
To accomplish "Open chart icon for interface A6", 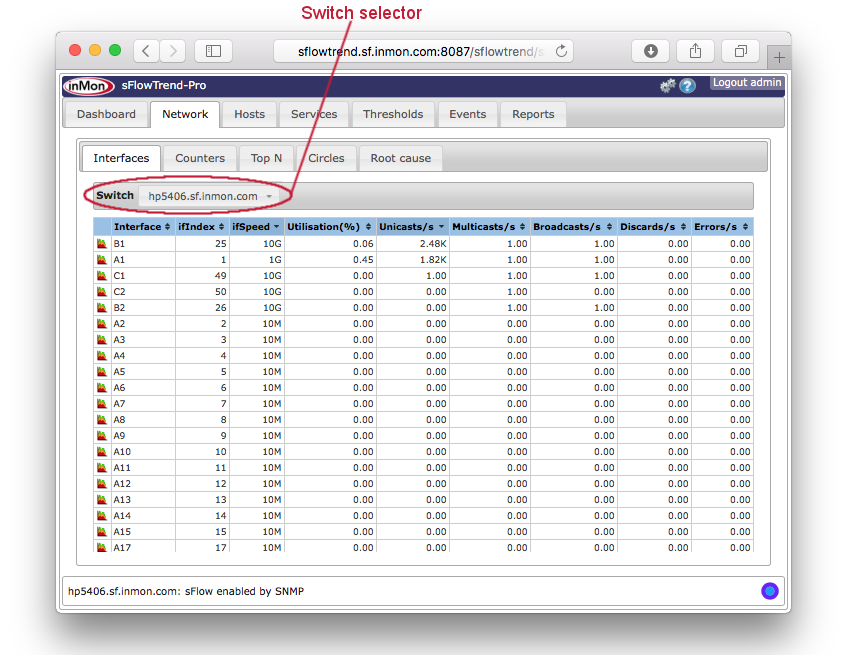I will [102, 388].
